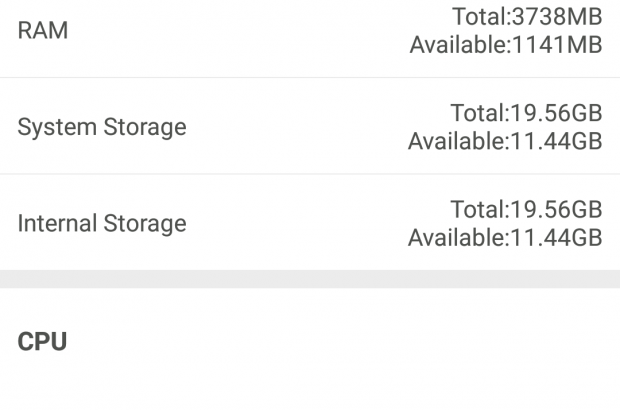620x410 pixels.
Task: Select System Storage Available:11.44GB text
Action: click(x=505, y=141)
